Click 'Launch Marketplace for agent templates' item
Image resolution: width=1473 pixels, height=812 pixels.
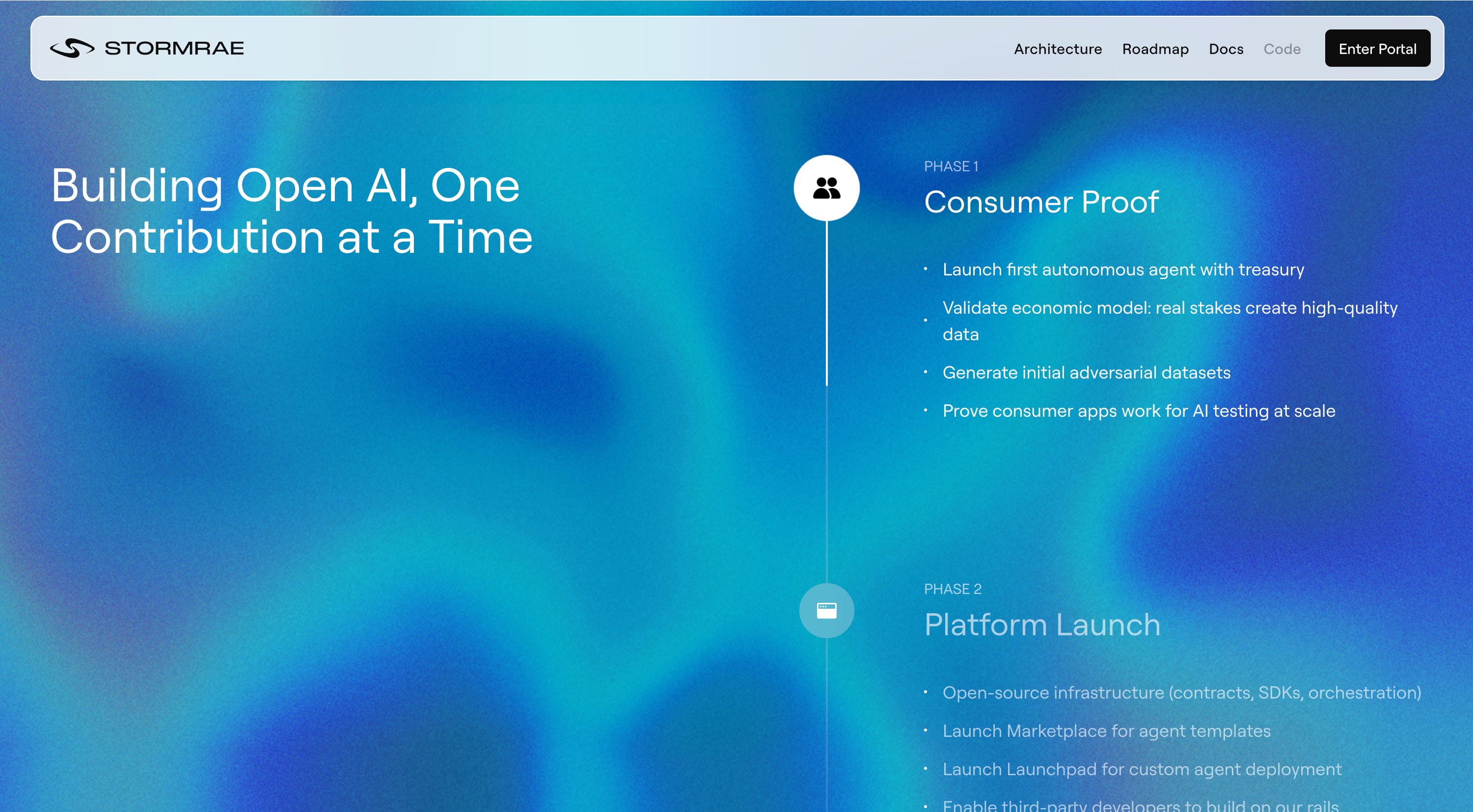tap(1106, 731)
